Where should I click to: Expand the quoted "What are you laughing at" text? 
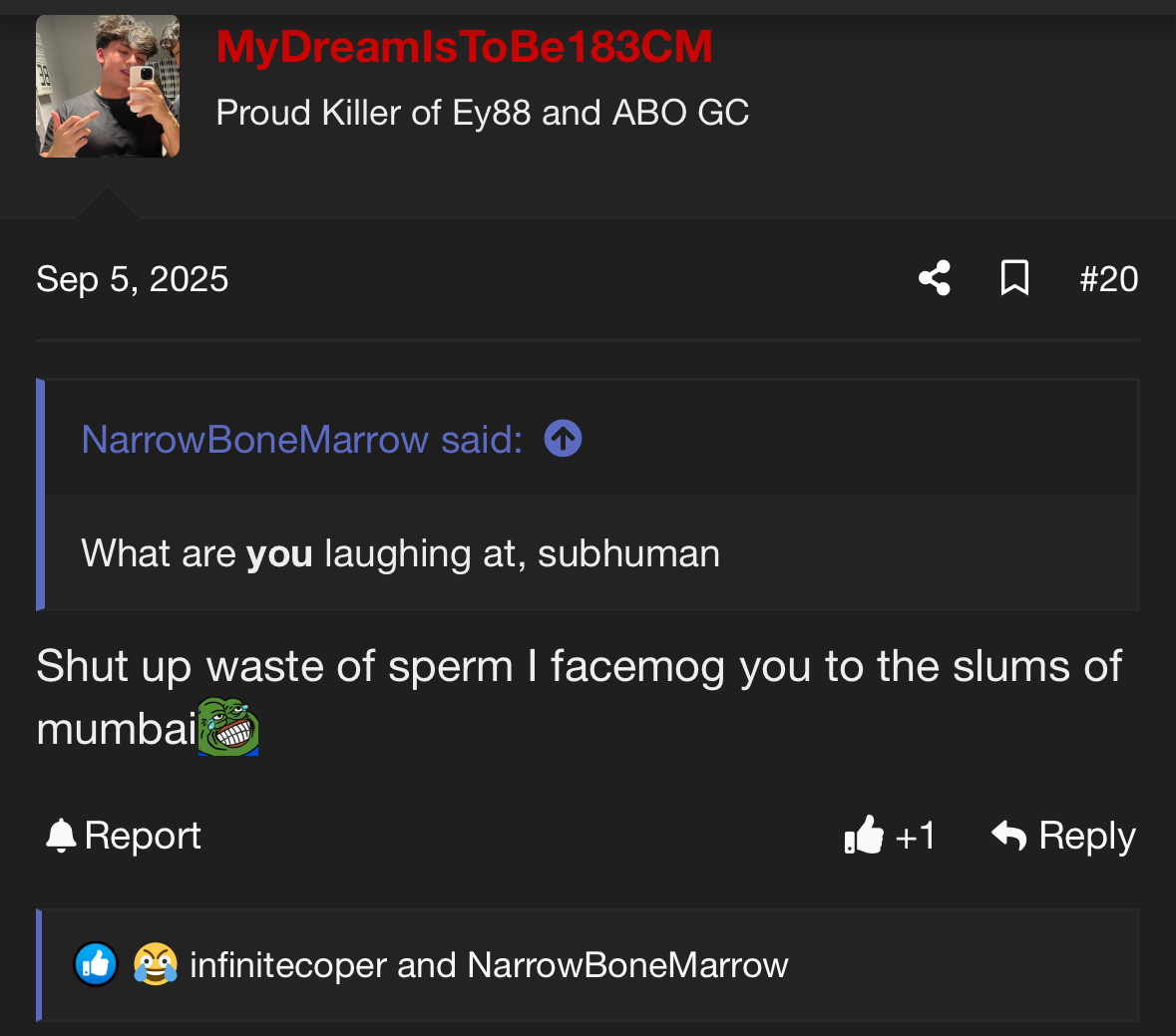(x=400, y=553)
